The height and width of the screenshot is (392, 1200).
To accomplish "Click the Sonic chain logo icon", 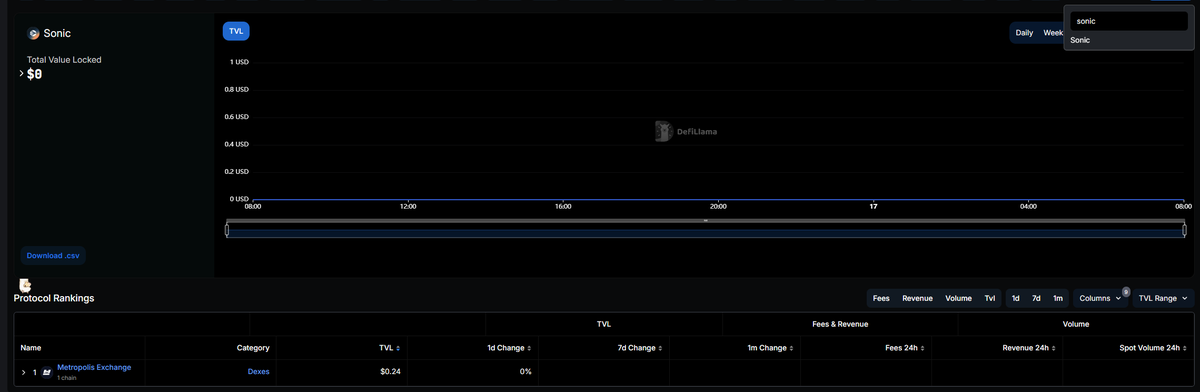I will point(34,33).
